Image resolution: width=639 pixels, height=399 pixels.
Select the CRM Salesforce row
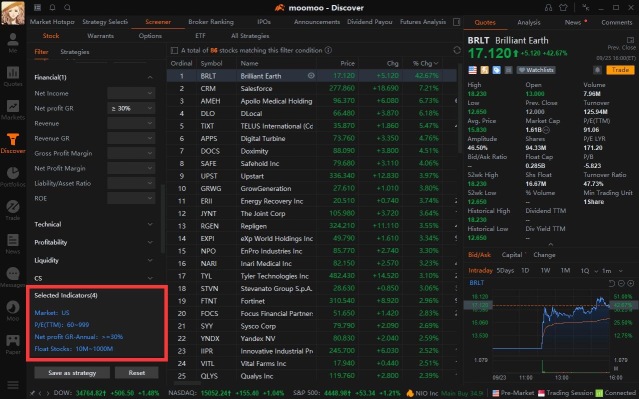tap(312, 88)
